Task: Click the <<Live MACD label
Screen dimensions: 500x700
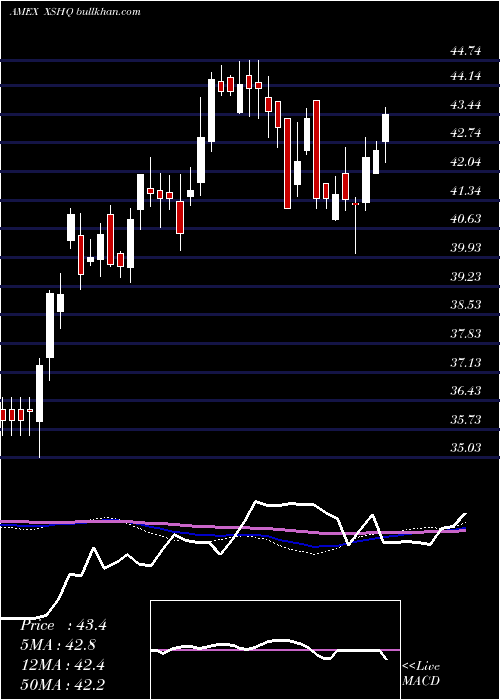Action: click(x=421, y=673)
